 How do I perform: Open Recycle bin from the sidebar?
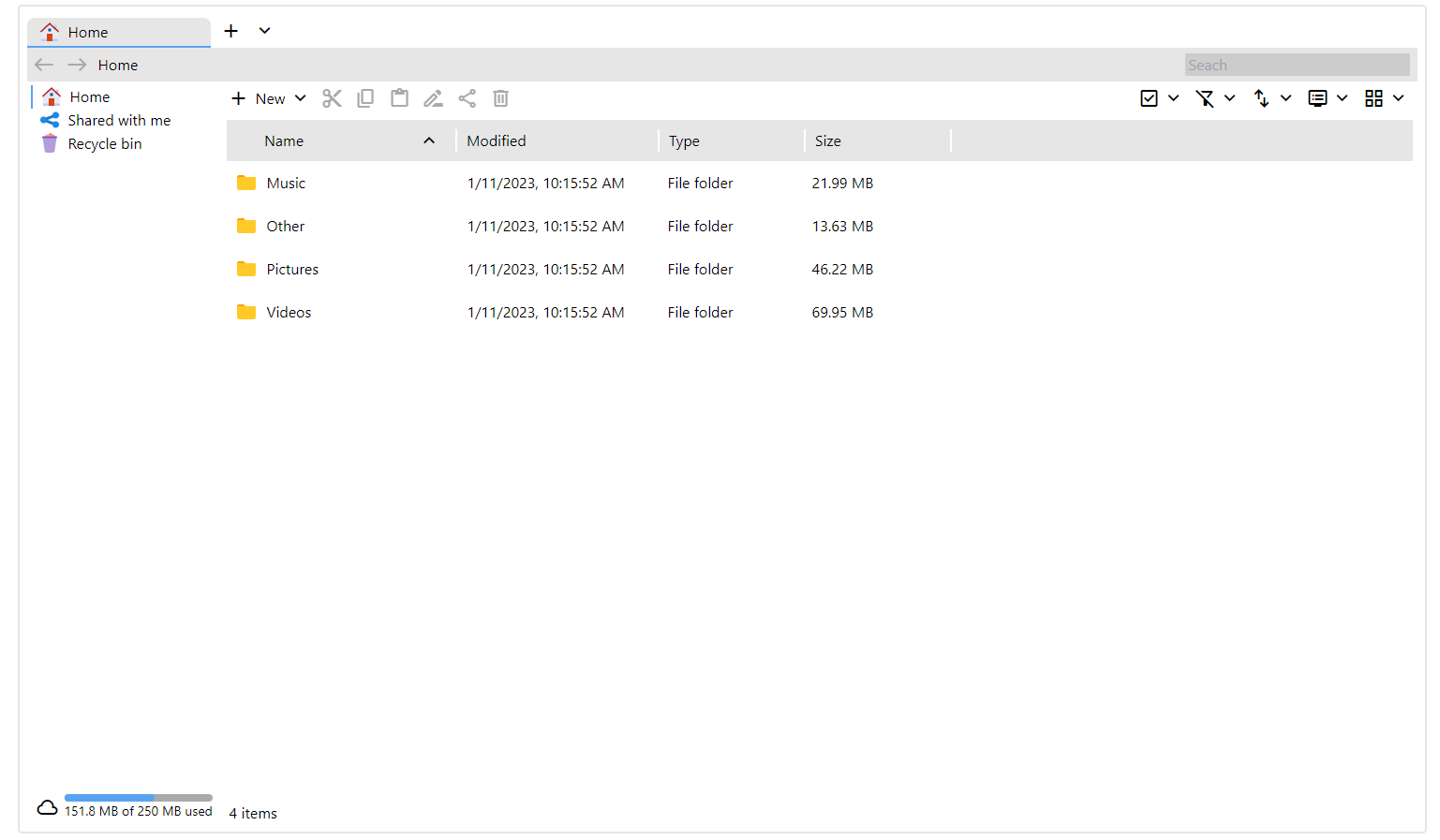pos(104,143)
